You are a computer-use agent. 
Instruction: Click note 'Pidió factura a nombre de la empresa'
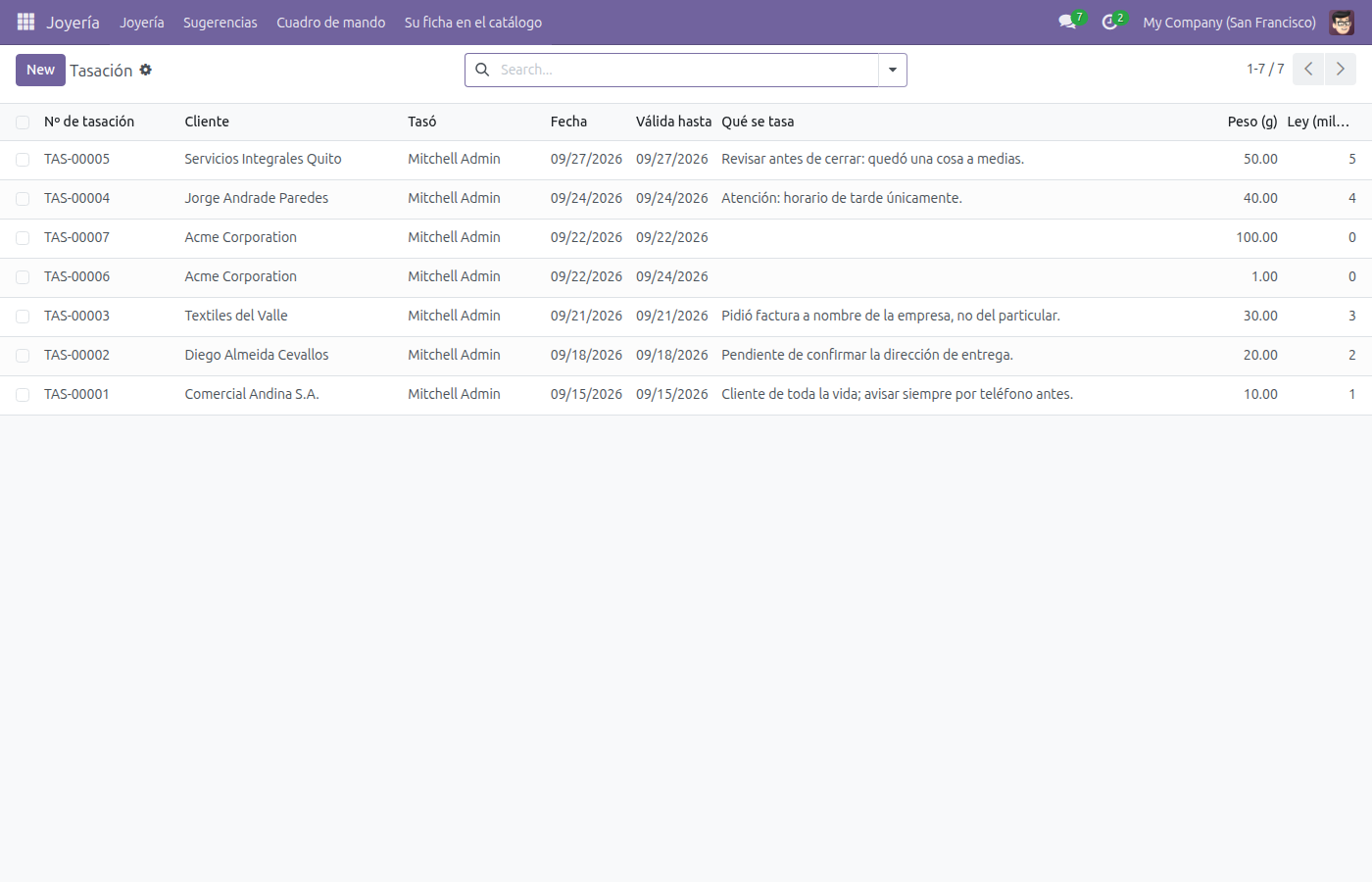click(x=891, y=316)
